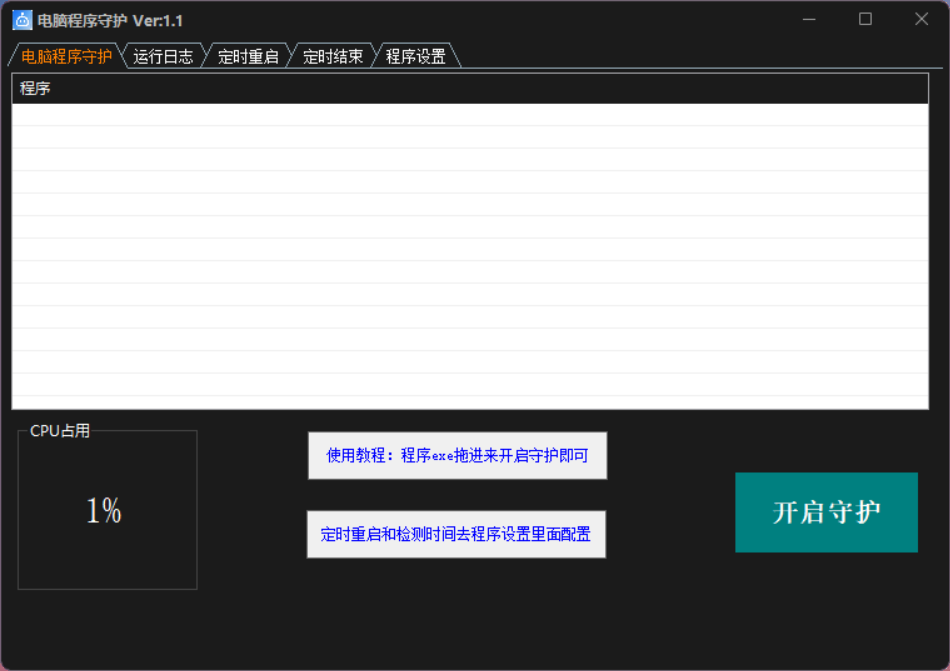This screenshot has height=671, width=950.
Task: Click the 使用教程 instruction button
Action: (457, 455)
